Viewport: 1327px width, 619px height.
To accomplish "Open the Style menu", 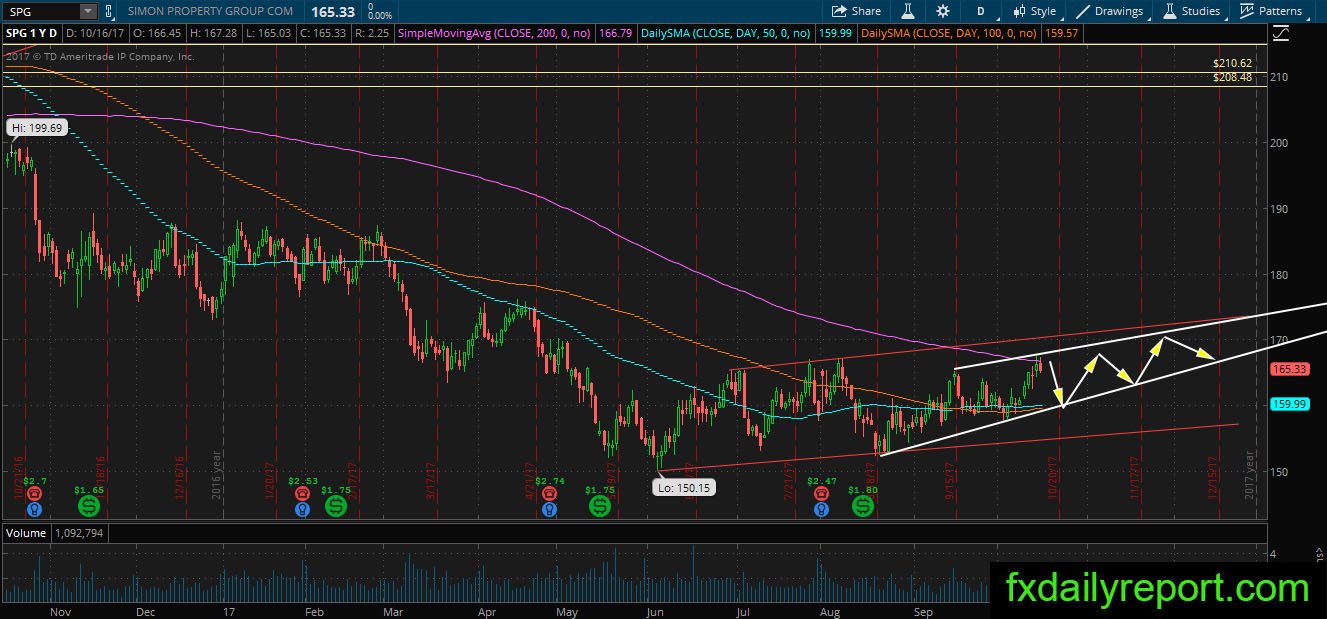I will 1035,11.
